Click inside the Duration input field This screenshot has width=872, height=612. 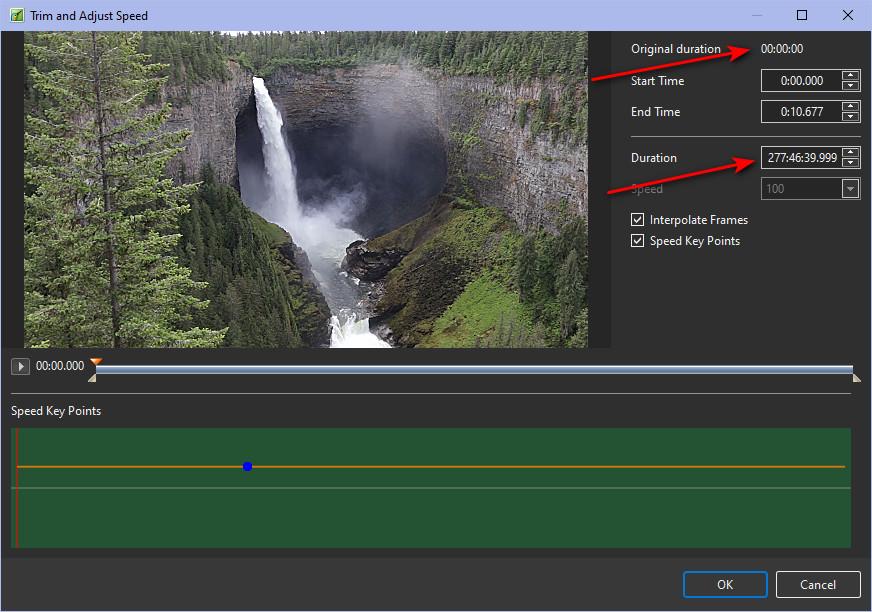[x=800, y=158]
